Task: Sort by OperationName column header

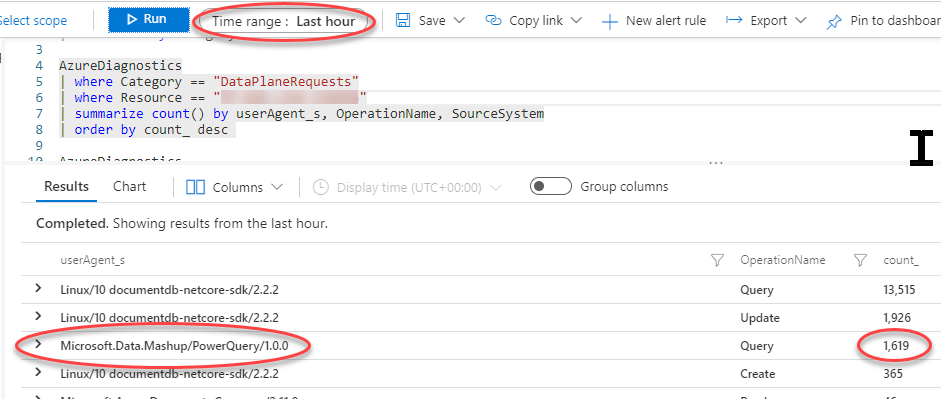Action: [783, 260]
